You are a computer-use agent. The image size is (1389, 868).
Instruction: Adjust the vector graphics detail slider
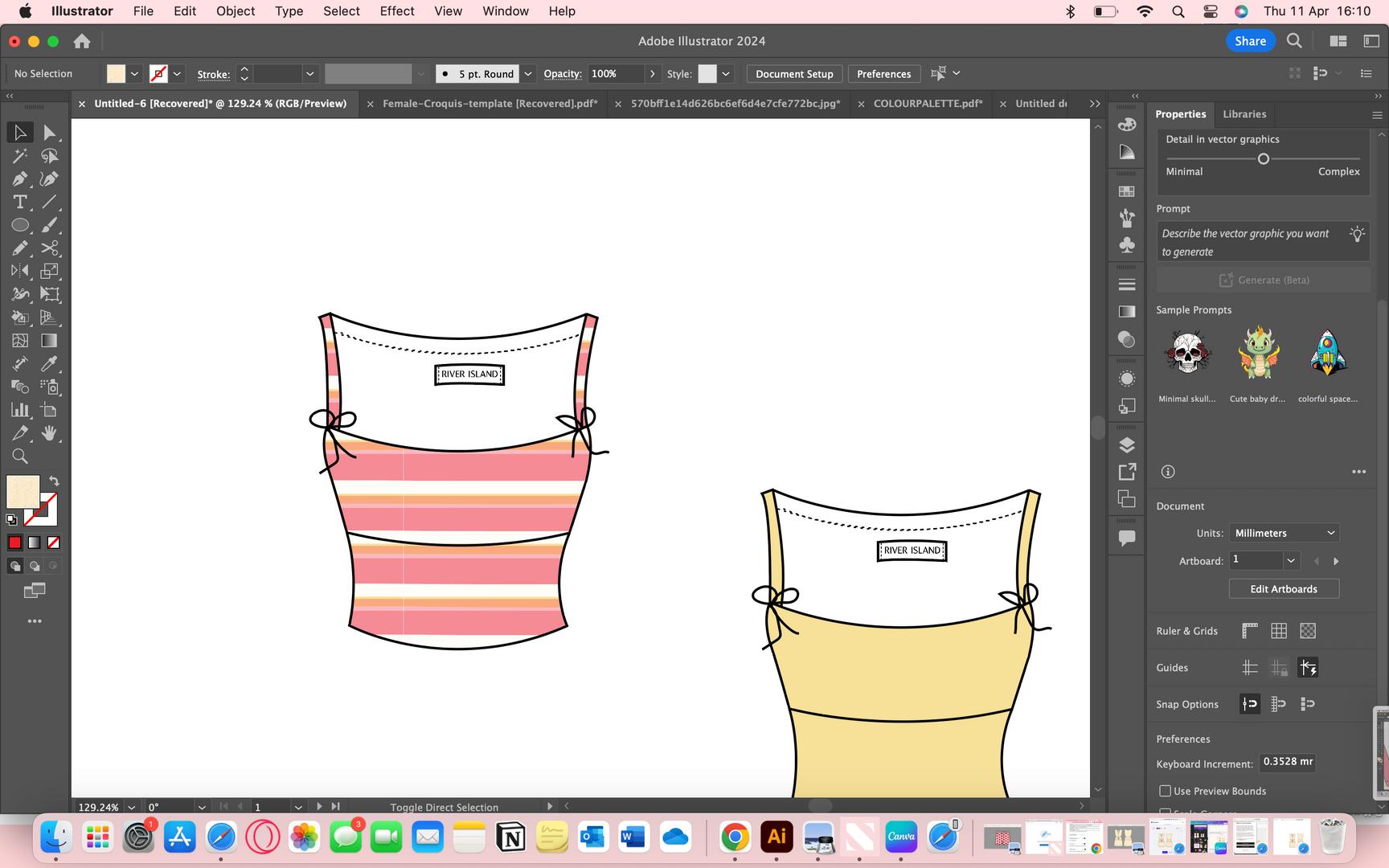point(1263,159)
